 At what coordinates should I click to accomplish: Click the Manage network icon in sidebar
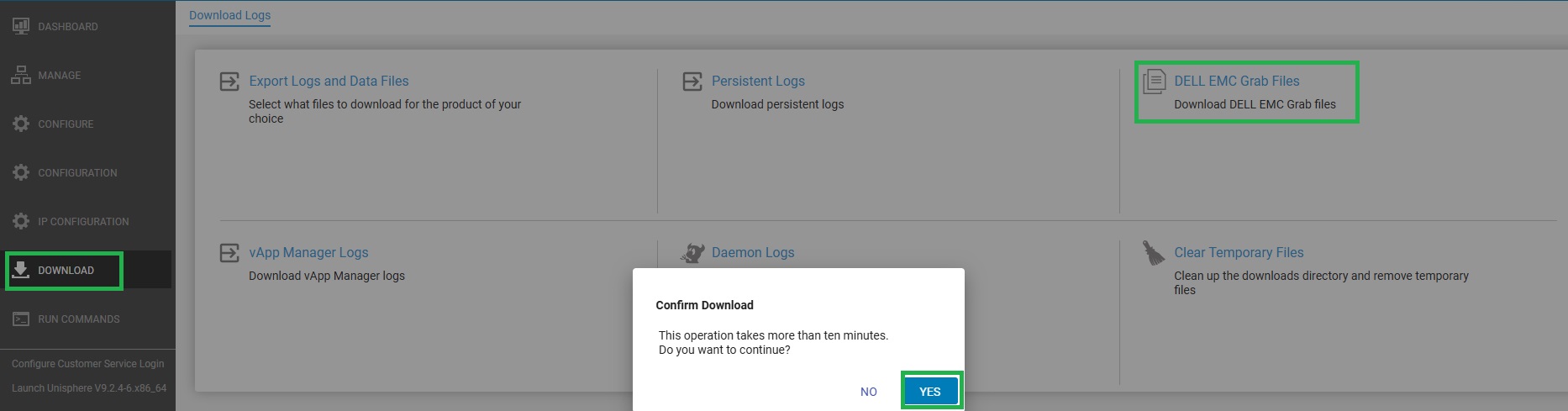(x=21, y=75)
